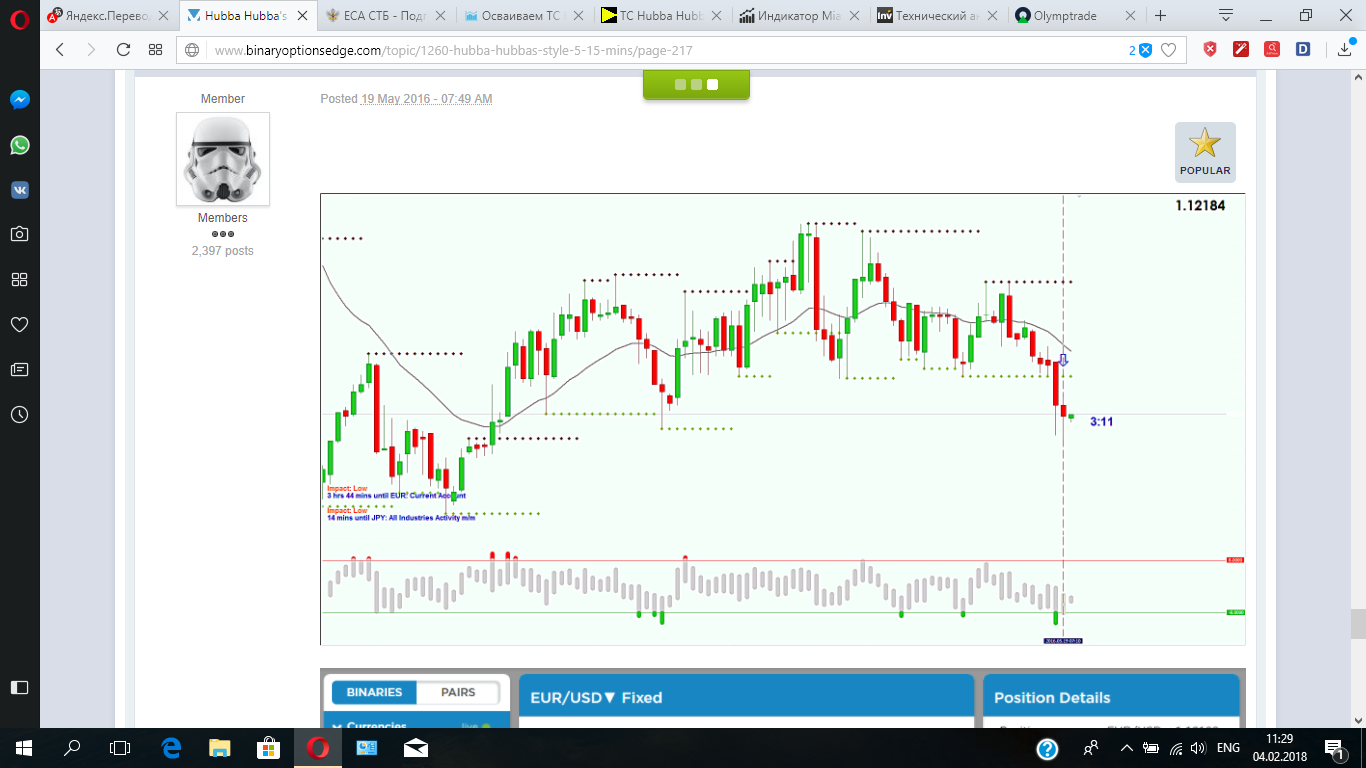Viewport: 1366px width, 768px height.
Task: Open bookmarks heart icon in sidebar
Action: point(20,324)
